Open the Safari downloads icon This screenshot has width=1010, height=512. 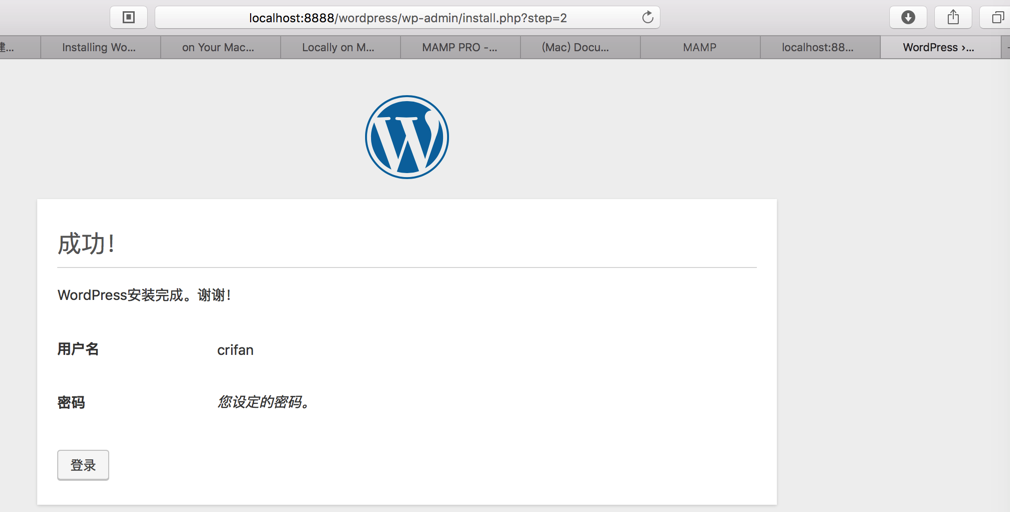[908, 17]
